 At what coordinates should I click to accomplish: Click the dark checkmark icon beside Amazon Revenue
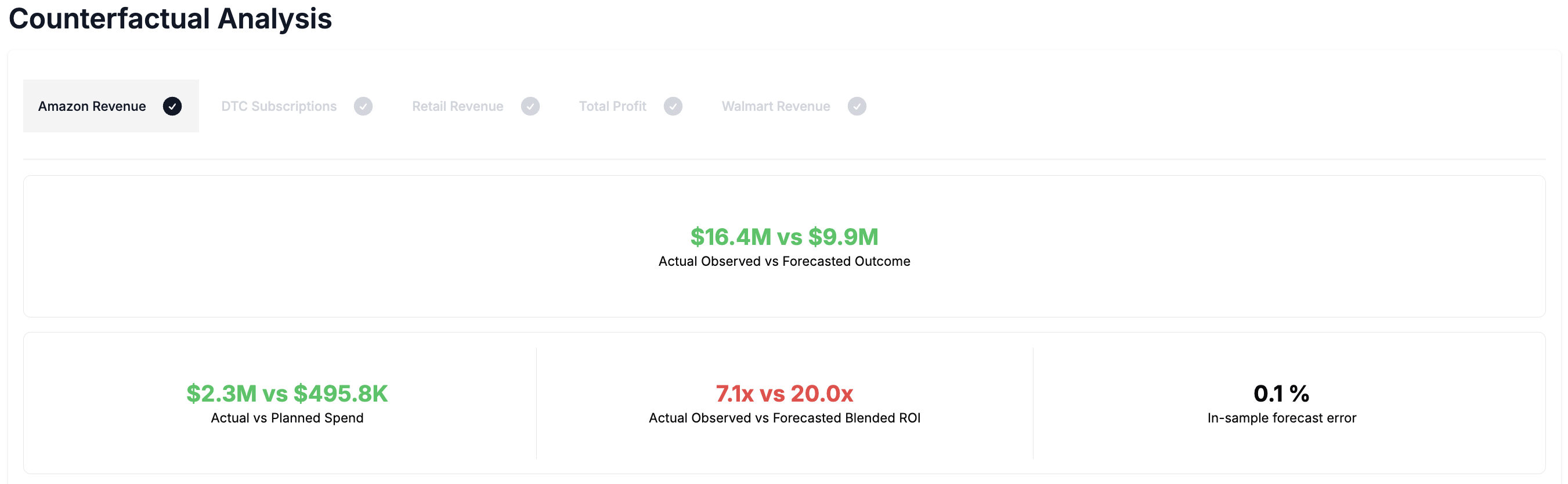point(172,106)
